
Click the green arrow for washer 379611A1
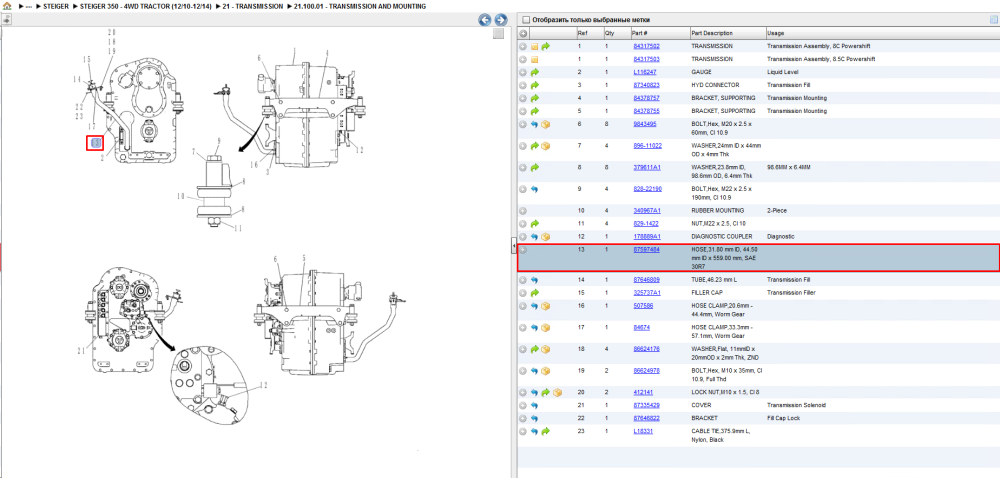click(x=535, y=168)
